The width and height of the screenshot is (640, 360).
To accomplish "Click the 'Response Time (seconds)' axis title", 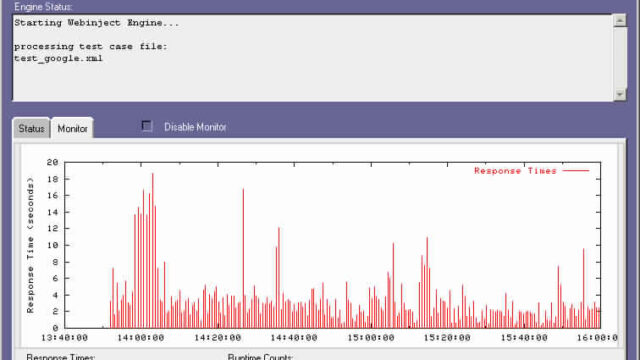I will [x=30, y=245].
